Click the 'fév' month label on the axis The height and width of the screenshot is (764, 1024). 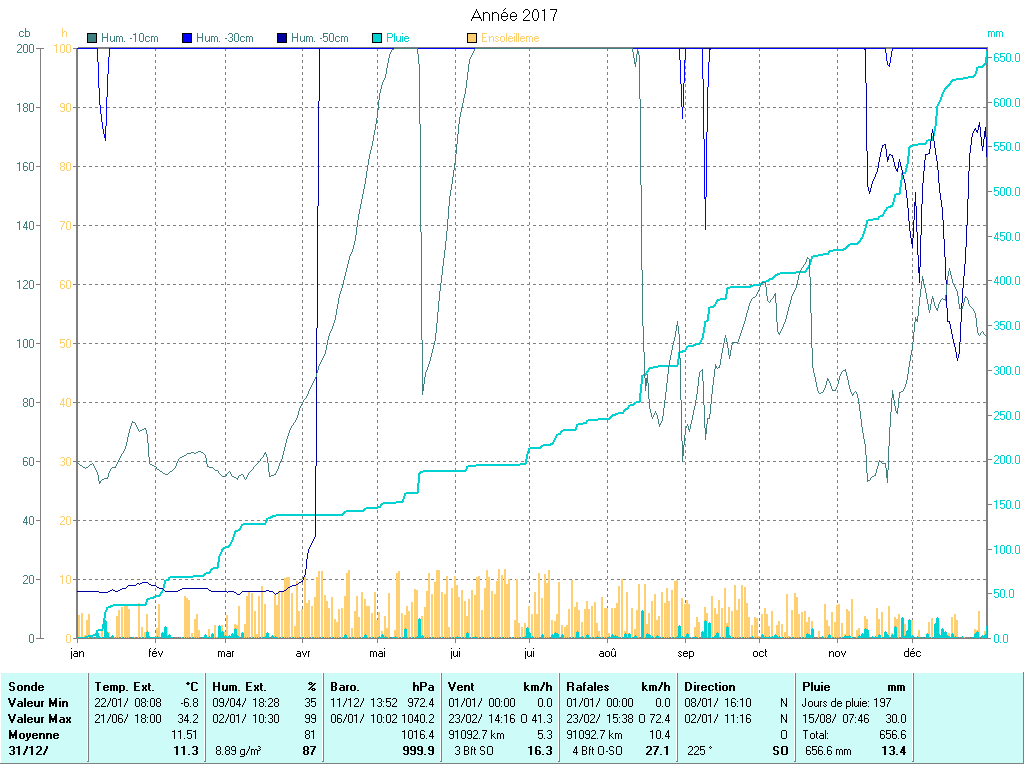point(155,653)
